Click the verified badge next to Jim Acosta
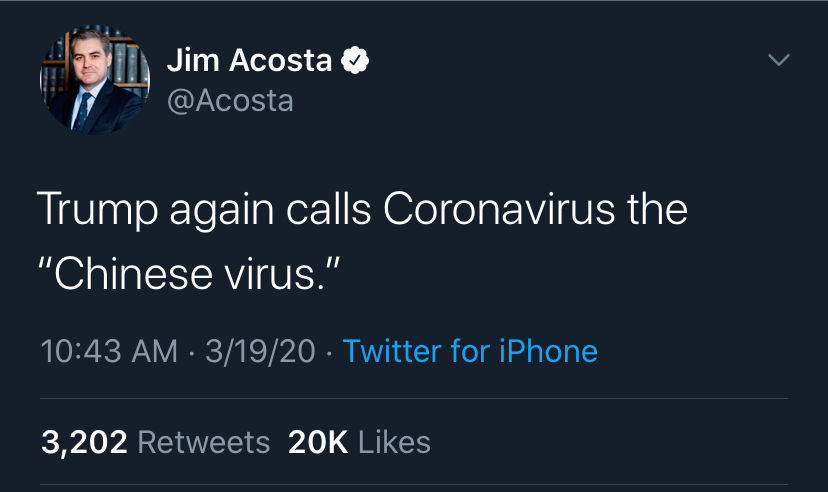The height and width of the screenshot is (492, 828). click(x=355, y=60)
